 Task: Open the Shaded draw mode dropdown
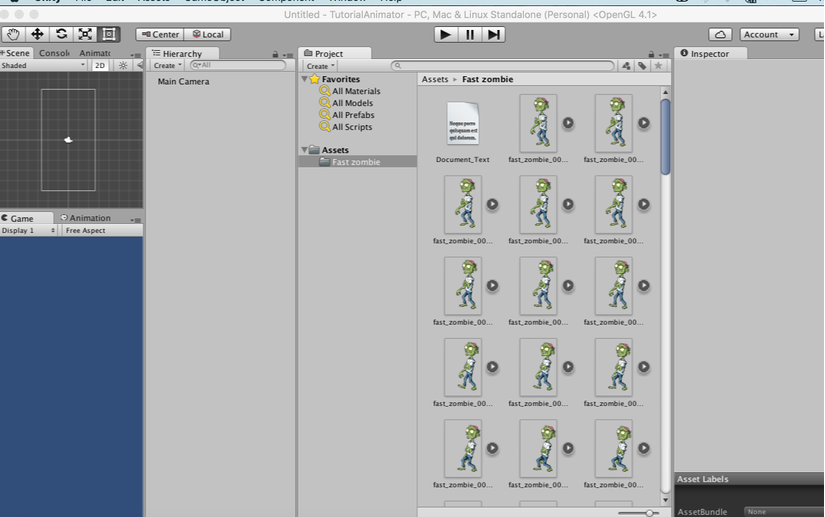[x=43, y=65]
